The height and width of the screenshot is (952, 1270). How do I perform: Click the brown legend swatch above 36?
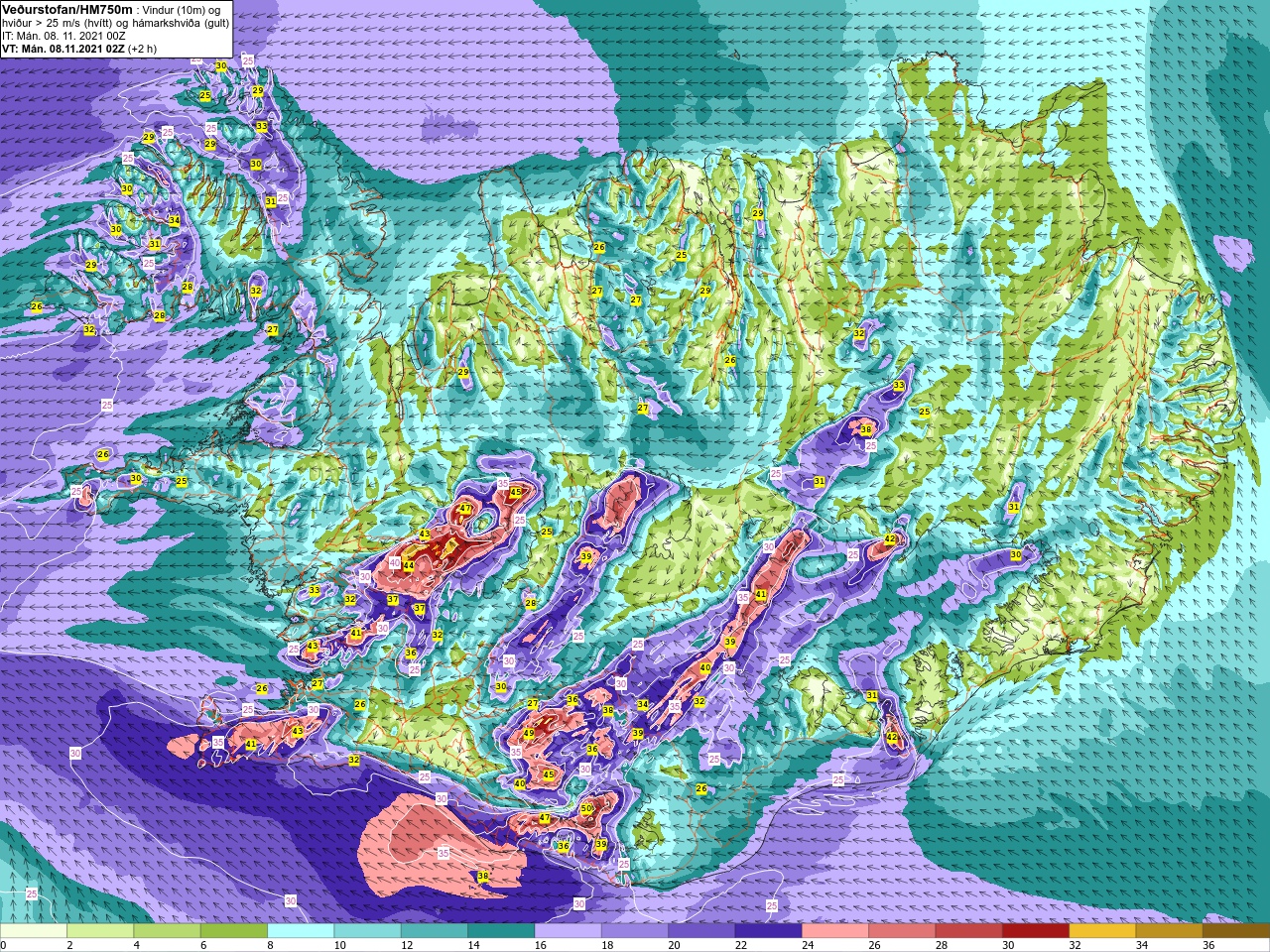coord(1236,931)
